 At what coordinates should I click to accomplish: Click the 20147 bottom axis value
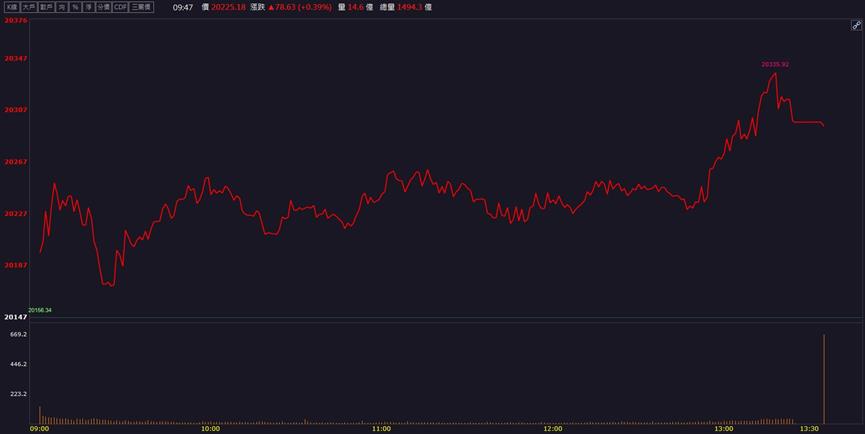point(15,317)
